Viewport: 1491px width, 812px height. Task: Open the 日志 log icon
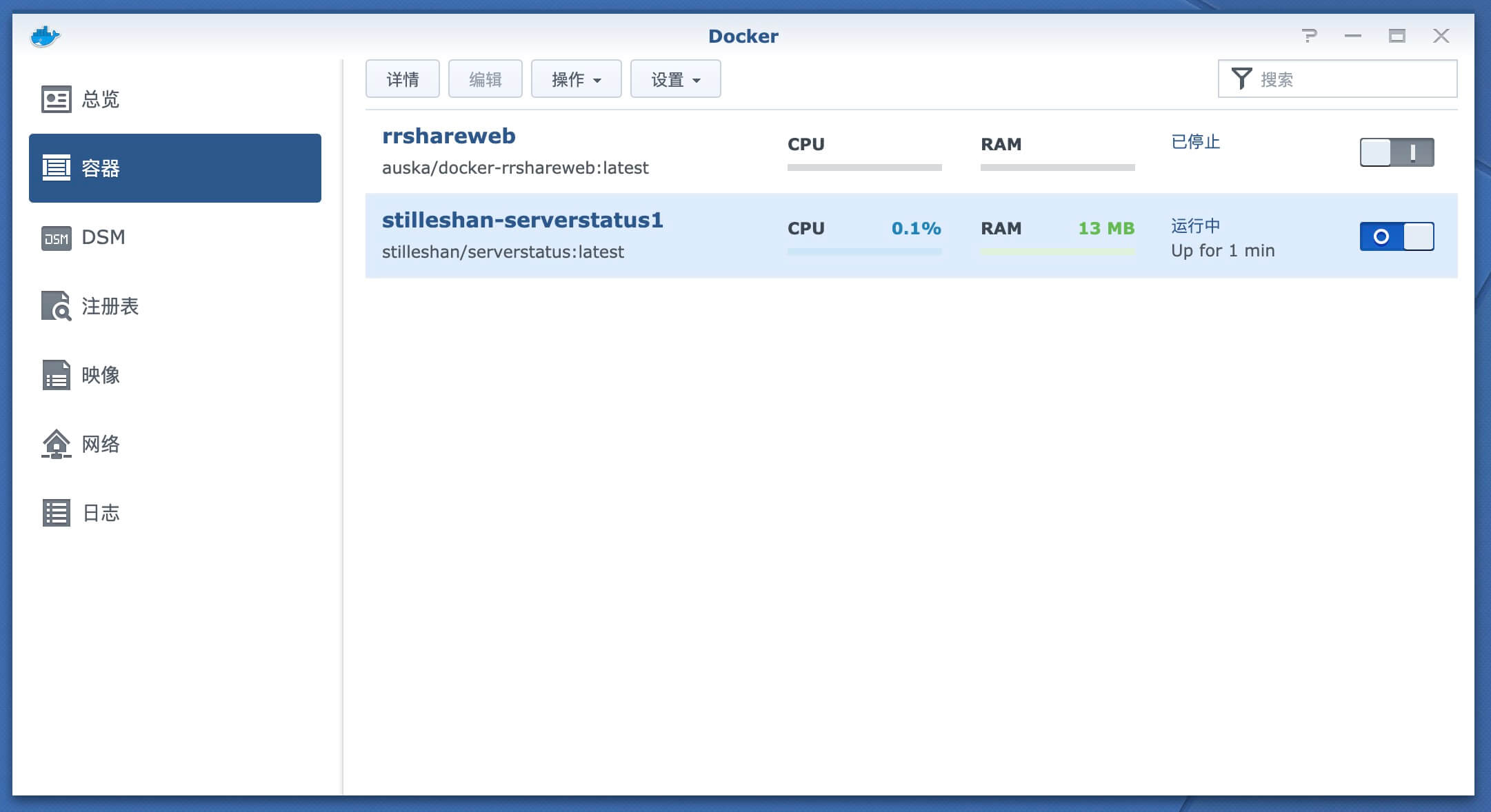[x=56, y=513]
